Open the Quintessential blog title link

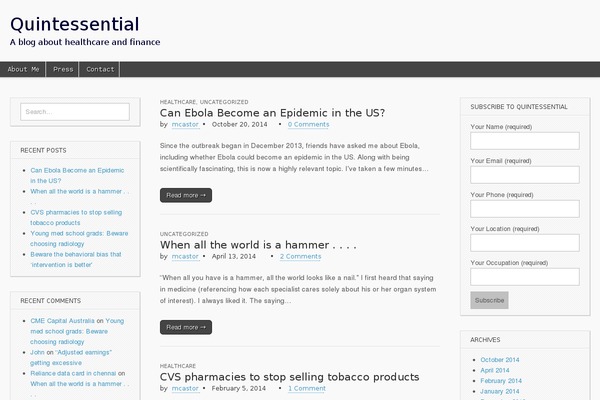[75, 24]
